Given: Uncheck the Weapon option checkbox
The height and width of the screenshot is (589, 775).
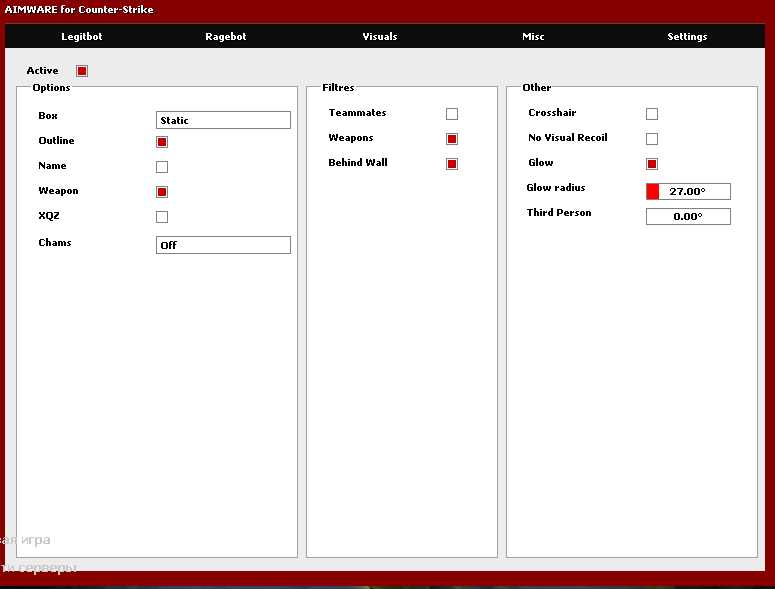Looking at the screenshot, I should click(x=162, y=192).
